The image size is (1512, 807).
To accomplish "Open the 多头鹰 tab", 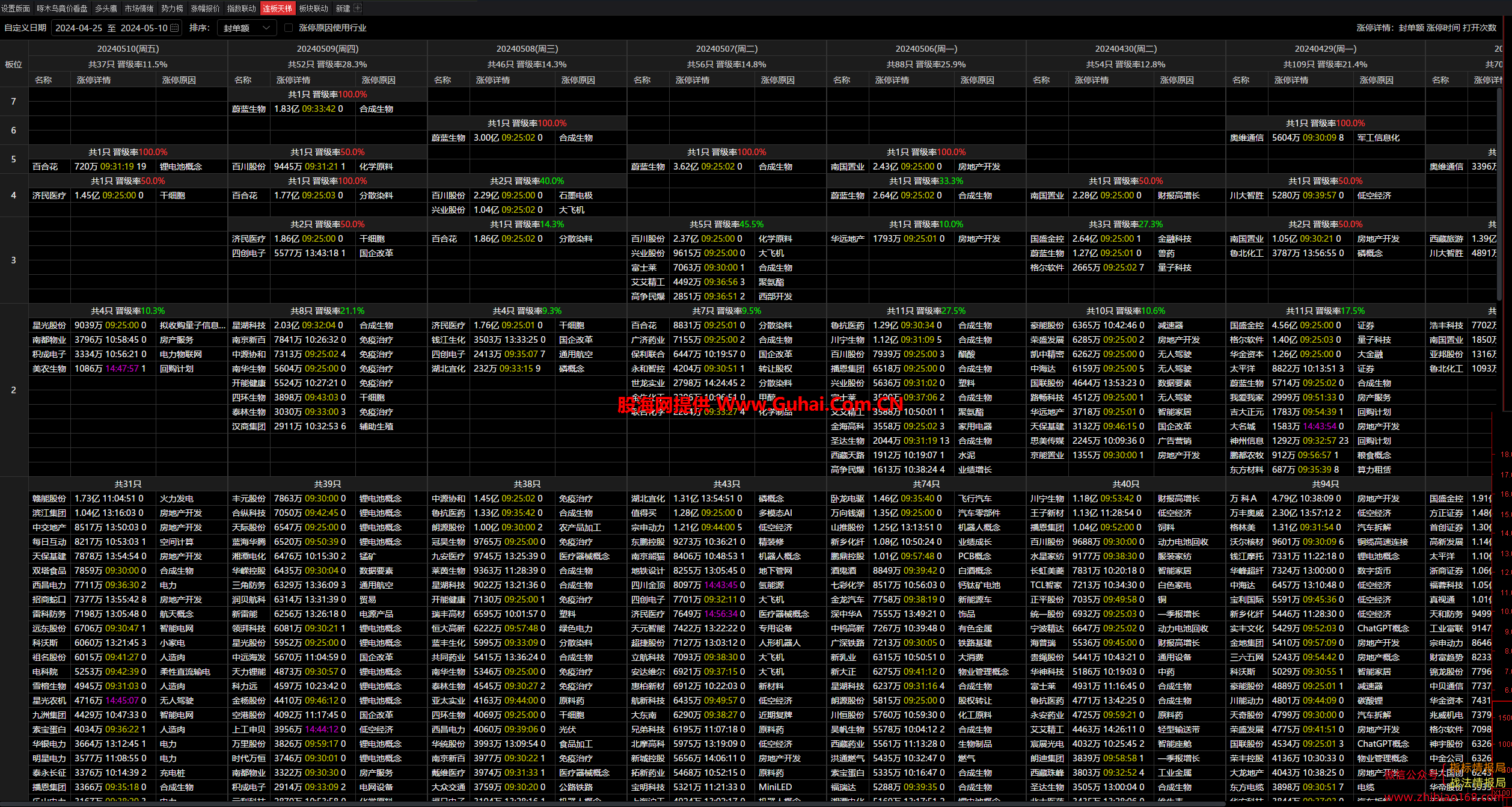I will coord(106,8).
